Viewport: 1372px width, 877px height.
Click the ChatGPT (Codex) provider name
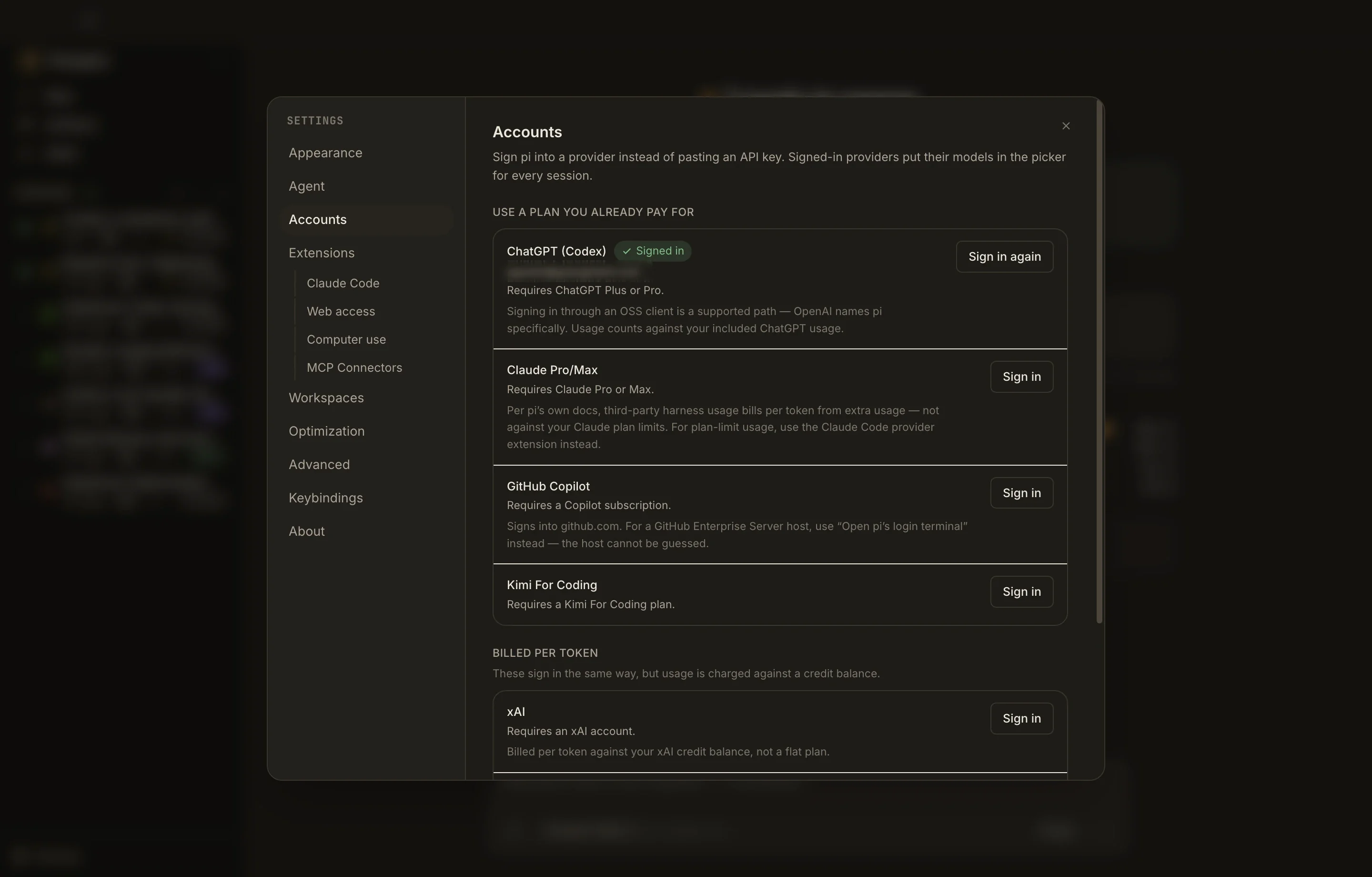pyautogui.click(x=556, y=251)
